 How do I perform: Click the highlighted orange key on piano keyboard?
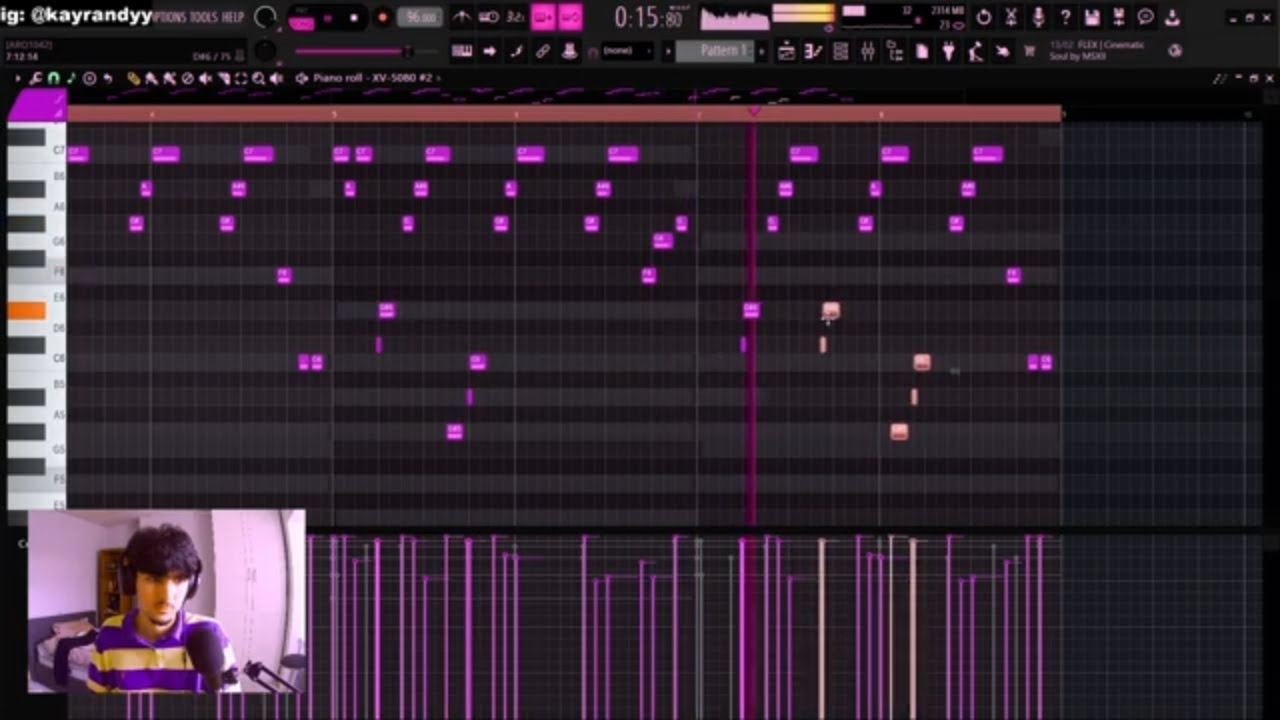point(26,311)
